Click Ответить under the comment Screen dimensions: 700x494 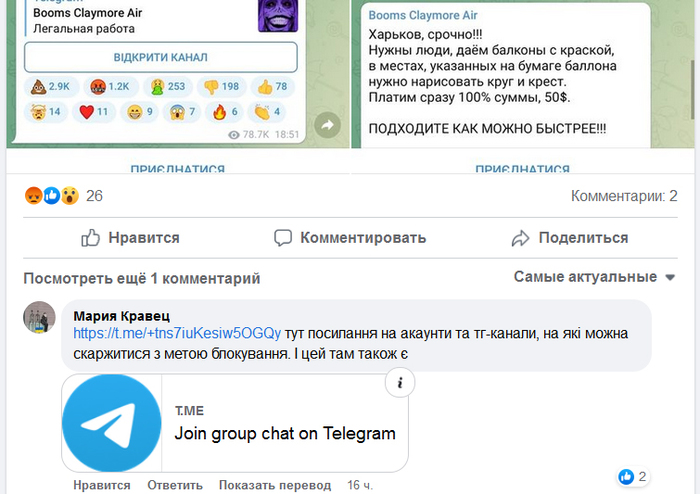click(175, 485)
